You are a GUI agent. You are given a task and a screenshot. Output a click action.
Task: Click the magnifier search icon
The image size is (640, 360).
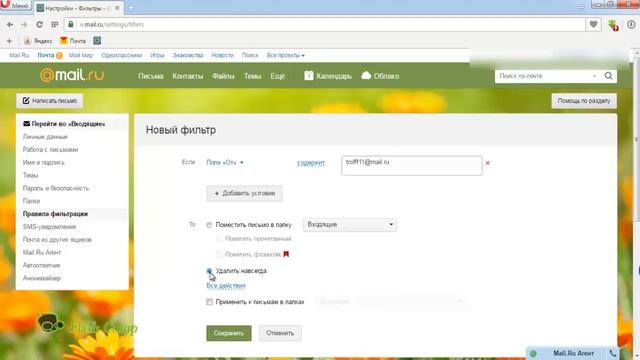click(x=608, y=76)
